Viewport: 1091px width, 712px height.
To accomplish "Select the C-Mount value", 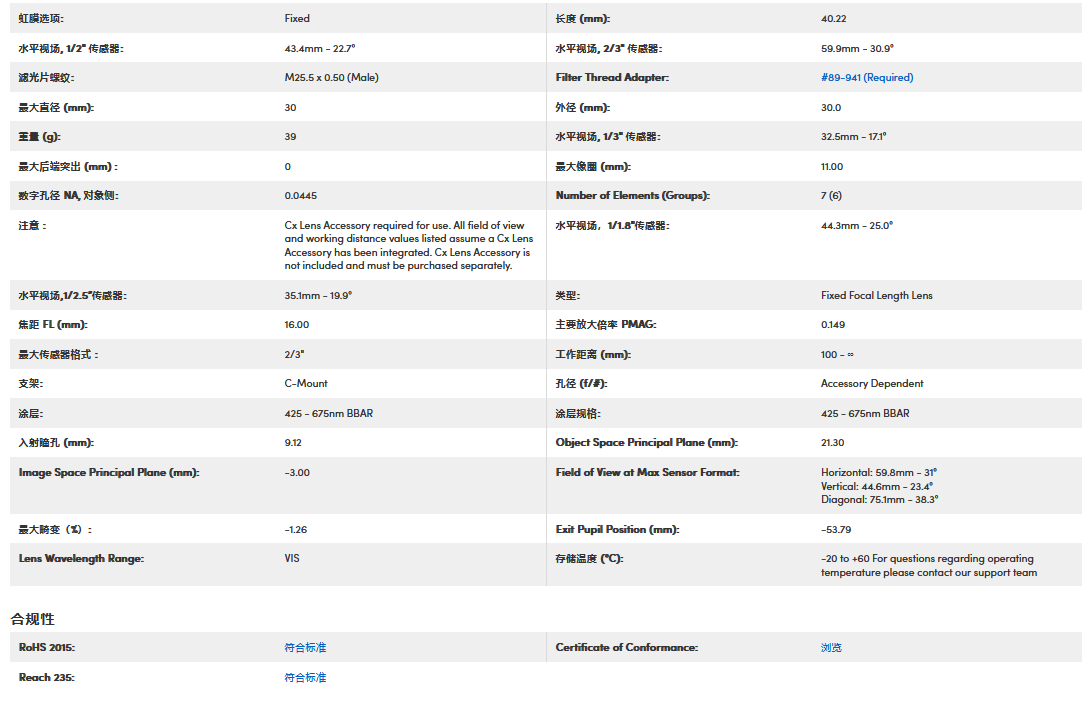I will [306, 384].
